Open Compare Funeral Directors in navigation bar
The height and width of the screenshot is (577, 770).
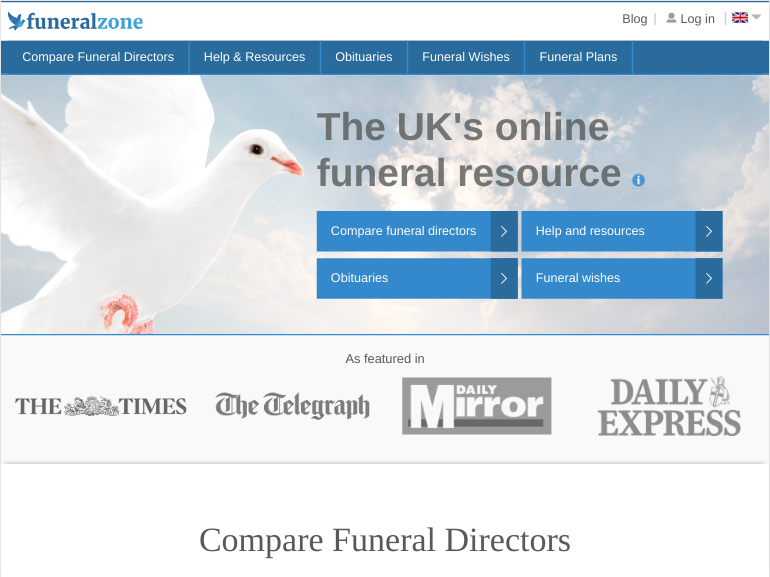[x=98, y=57]
